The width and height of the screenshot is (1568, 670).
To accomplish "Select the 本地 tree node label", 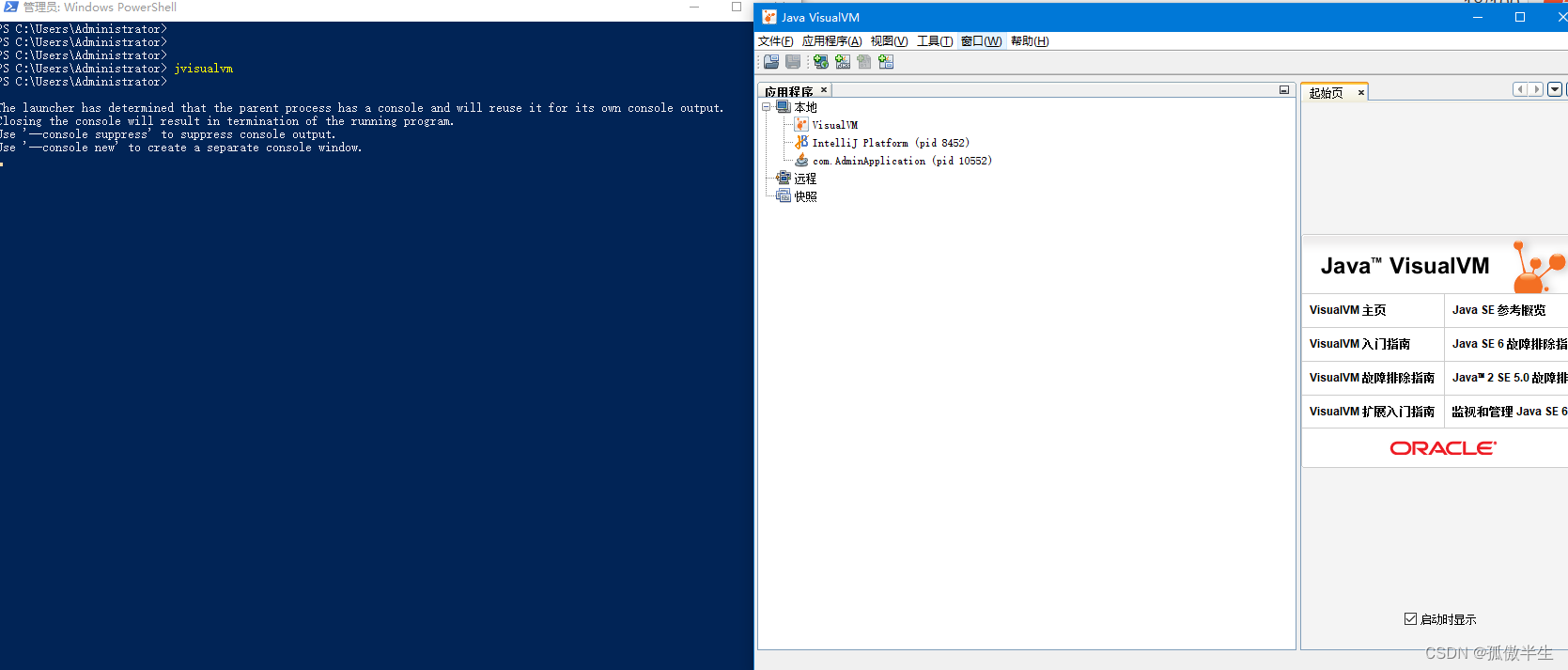I will click(x=805, y=107).
